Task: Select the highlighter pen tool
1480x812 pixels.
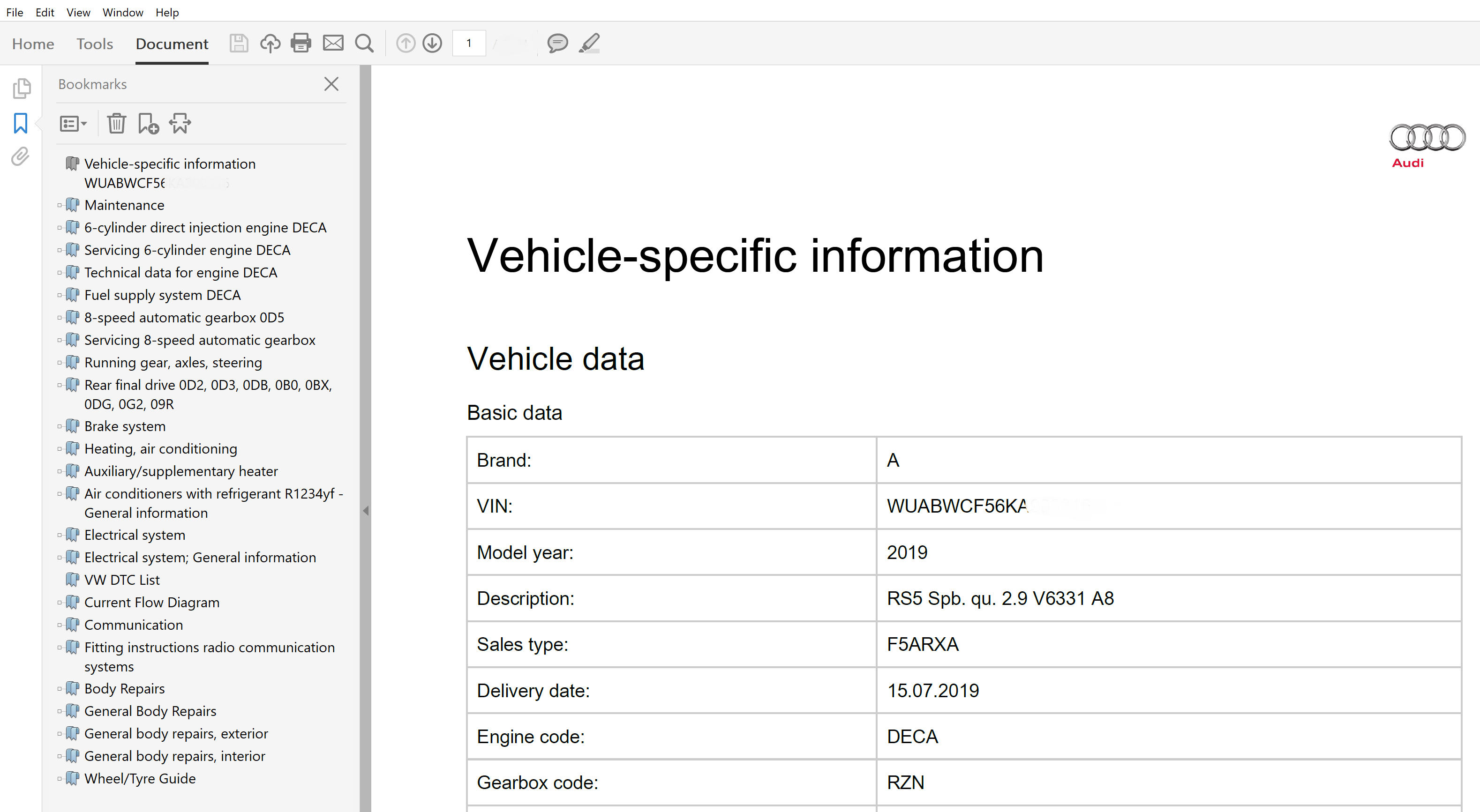Action: click(x=589, y=43)
